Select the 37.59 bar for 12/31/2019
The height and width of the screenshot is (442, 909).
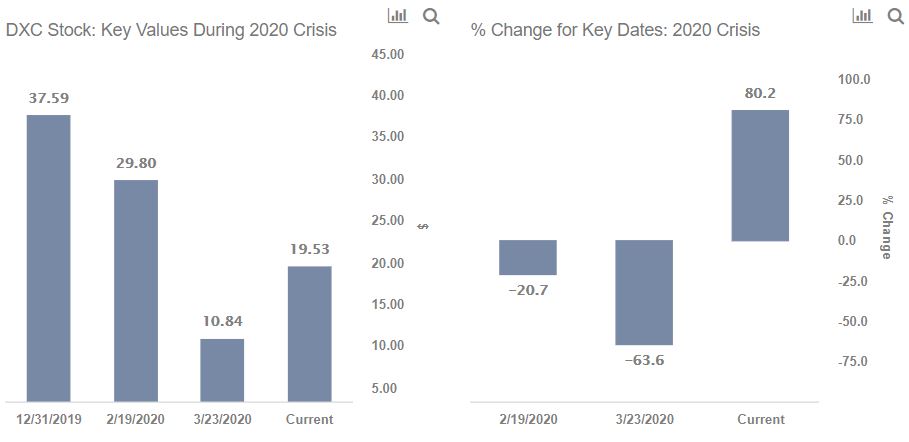pos(49,258)
